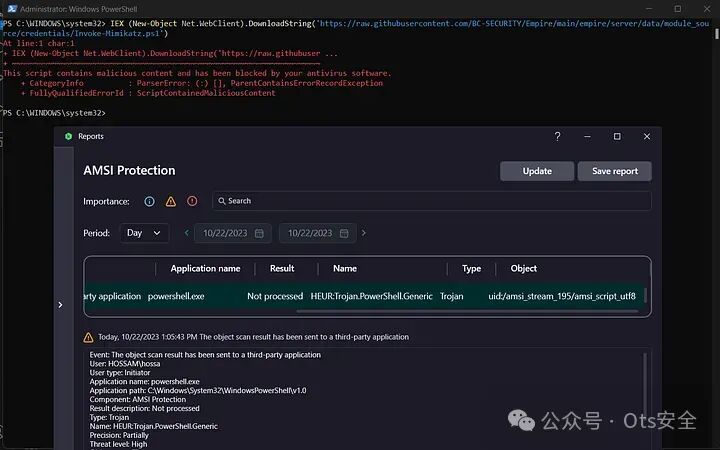Click the Reports window Kaspersky icon
The width and height of the screenshot is (720, 450).
68,136
